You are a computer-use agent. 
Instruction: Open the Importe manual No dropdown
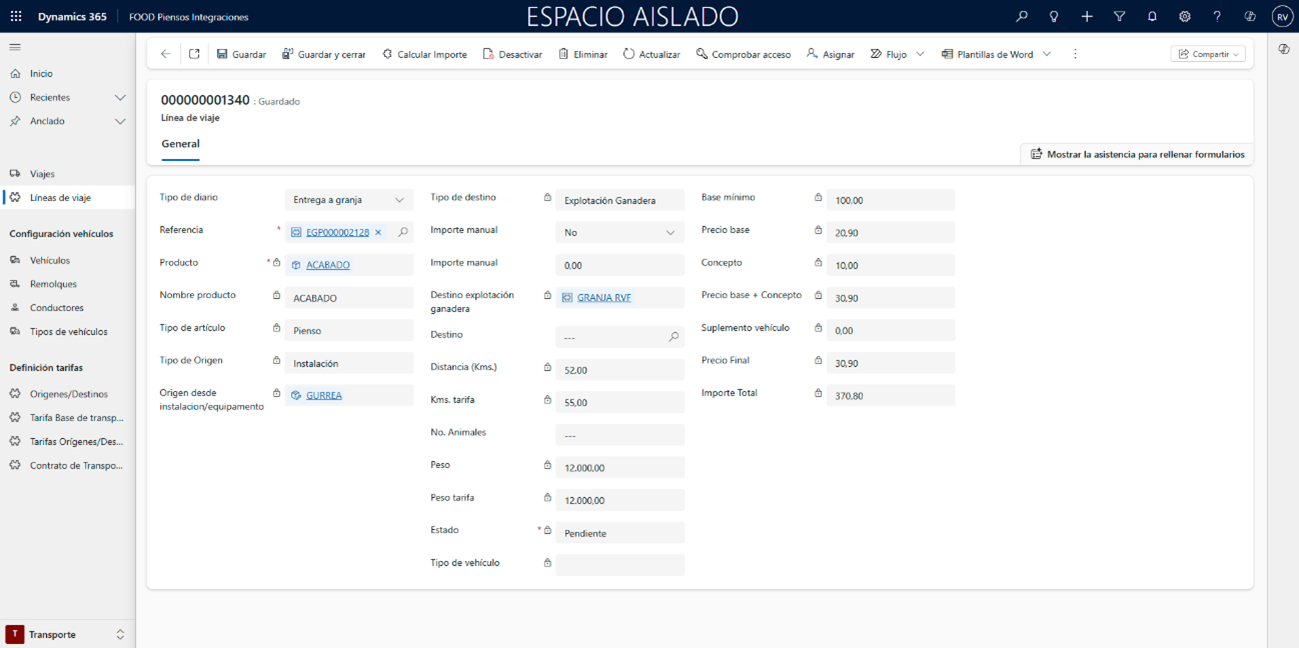tap(619, 232)
